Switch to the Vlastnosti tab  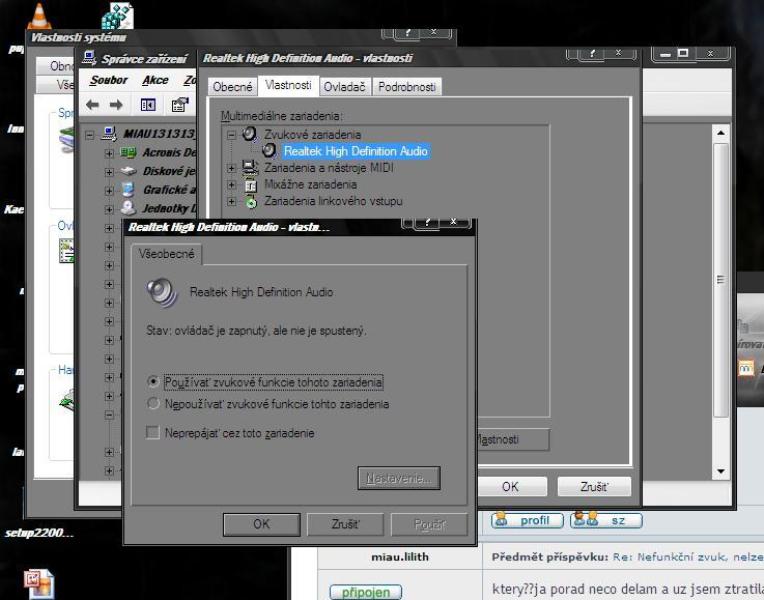[288, 85]
